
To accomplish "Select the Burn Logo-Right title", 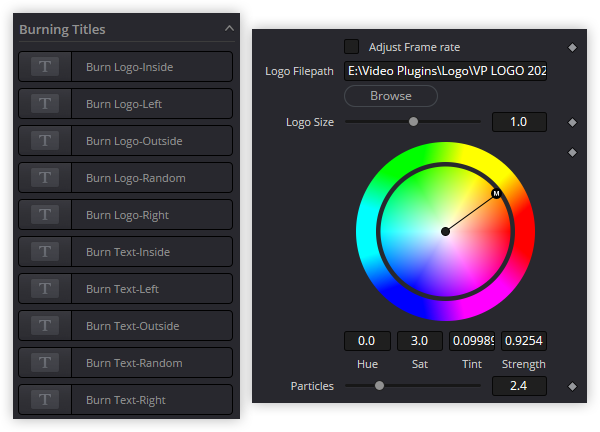I will coord(126,215).
